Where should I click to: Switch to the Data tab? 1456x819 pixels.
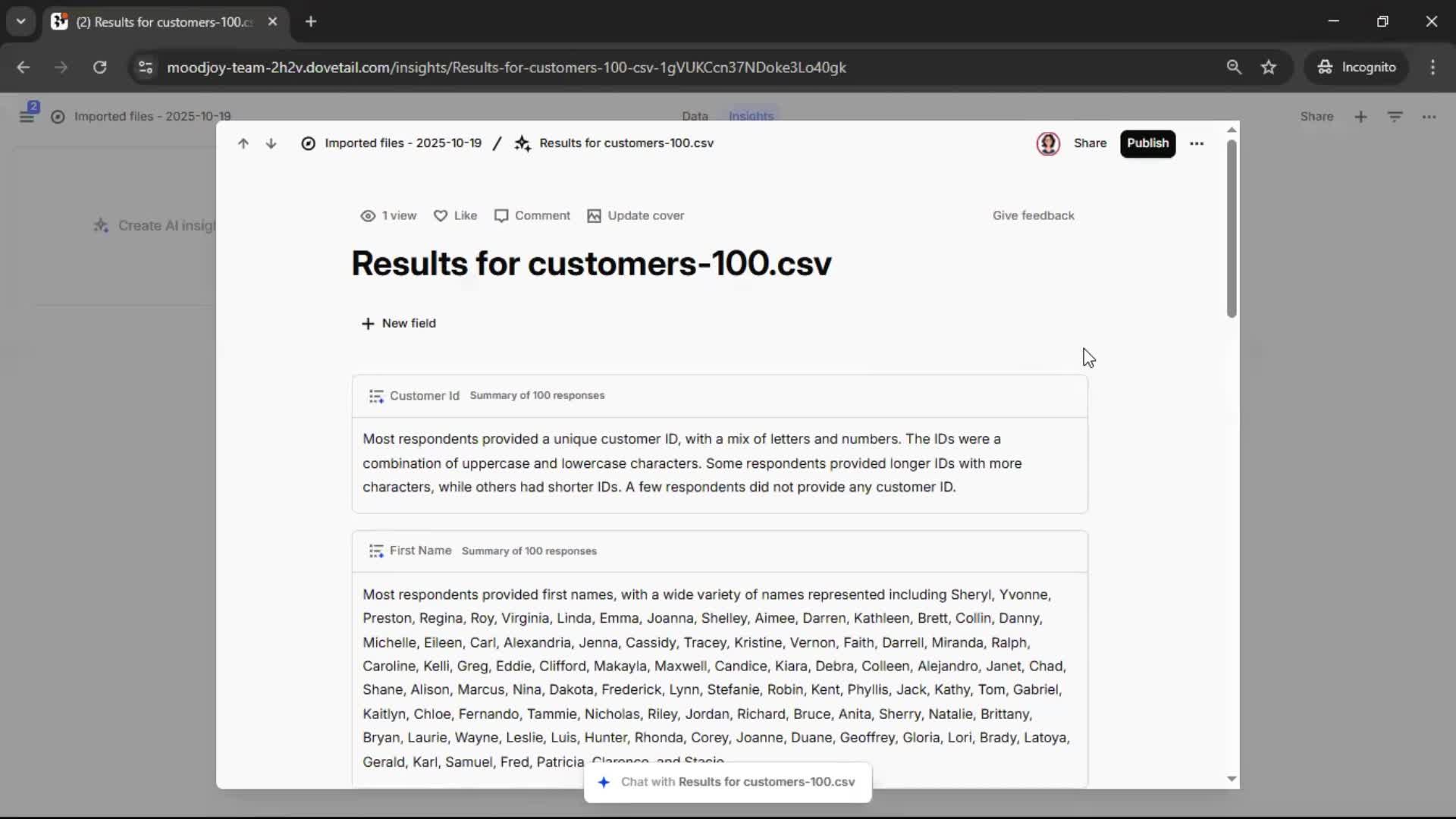[694, 116]
